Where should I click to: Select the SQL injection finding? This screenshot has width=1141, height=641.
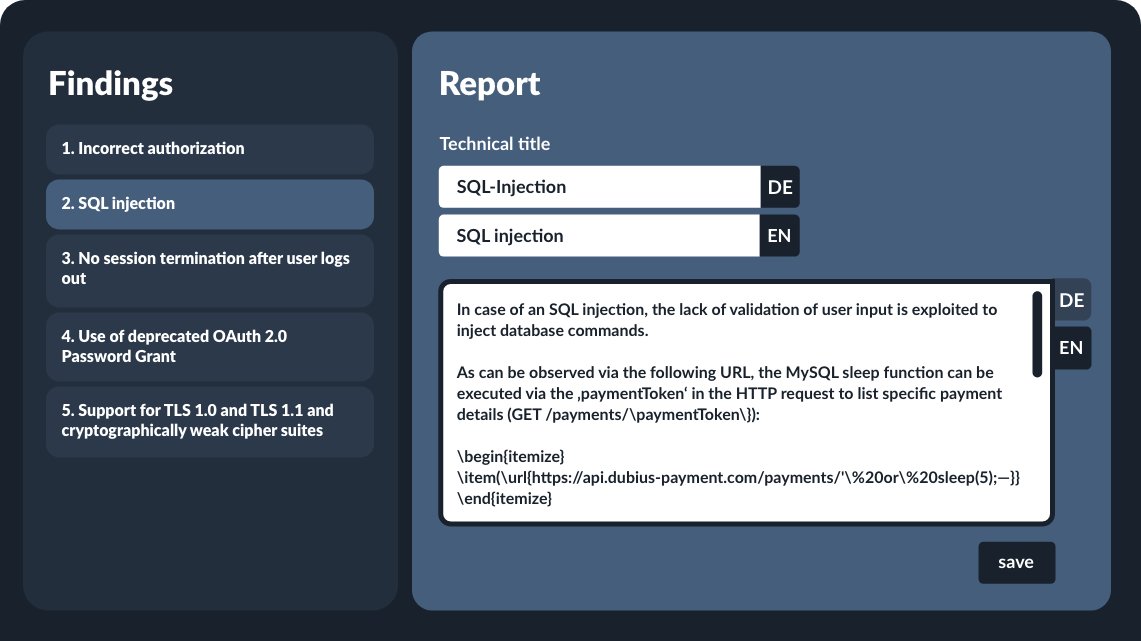tap(209, 204)
